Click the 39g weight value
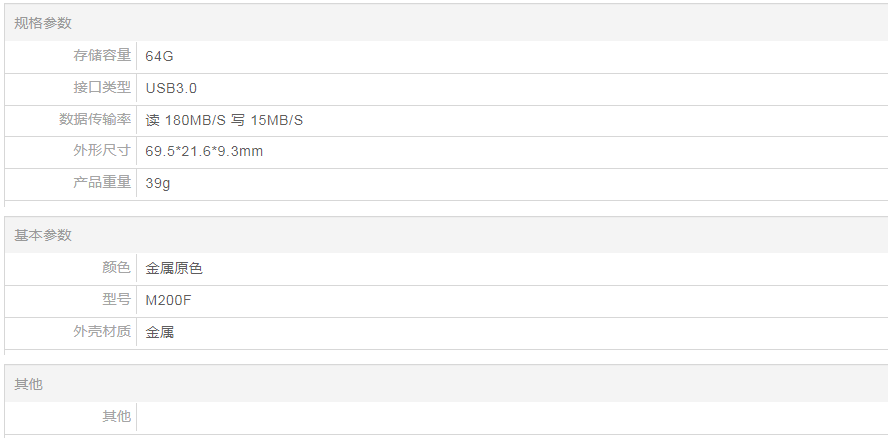Image resolution: width=894 pixels, height=438 pixels. (x=158, y=183)
